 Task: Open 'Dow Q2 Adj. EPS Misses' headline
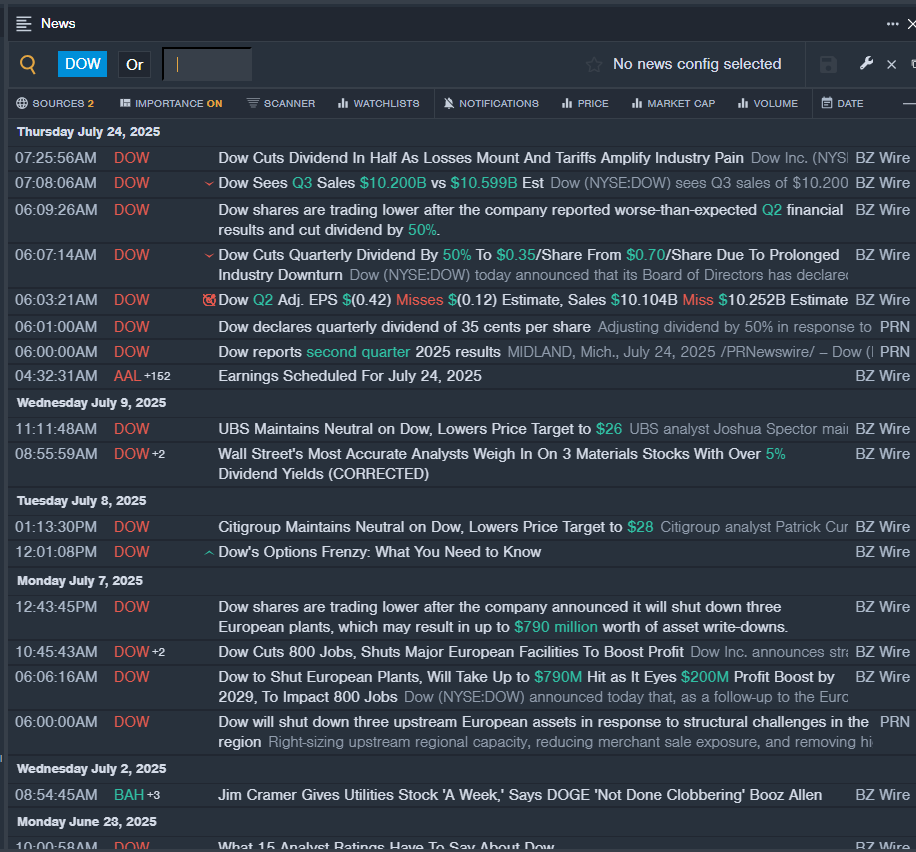click(x=533, y=300)
